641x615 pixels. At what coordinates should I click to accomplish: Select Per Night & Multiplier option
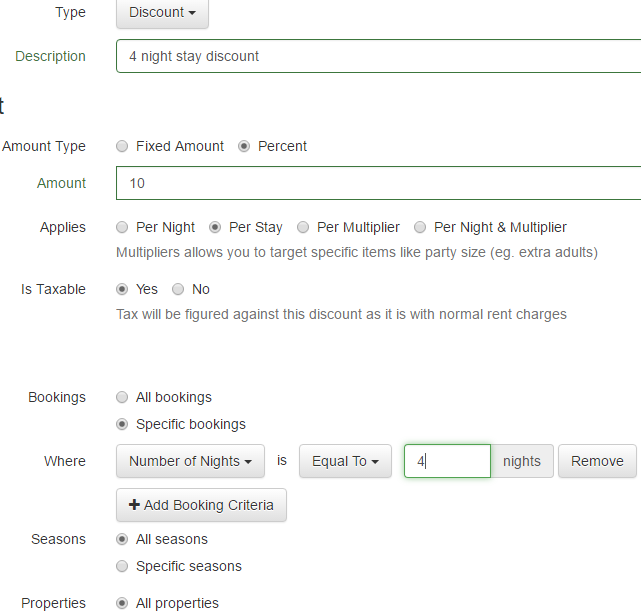pyautogui.click(x=420, y=227)
